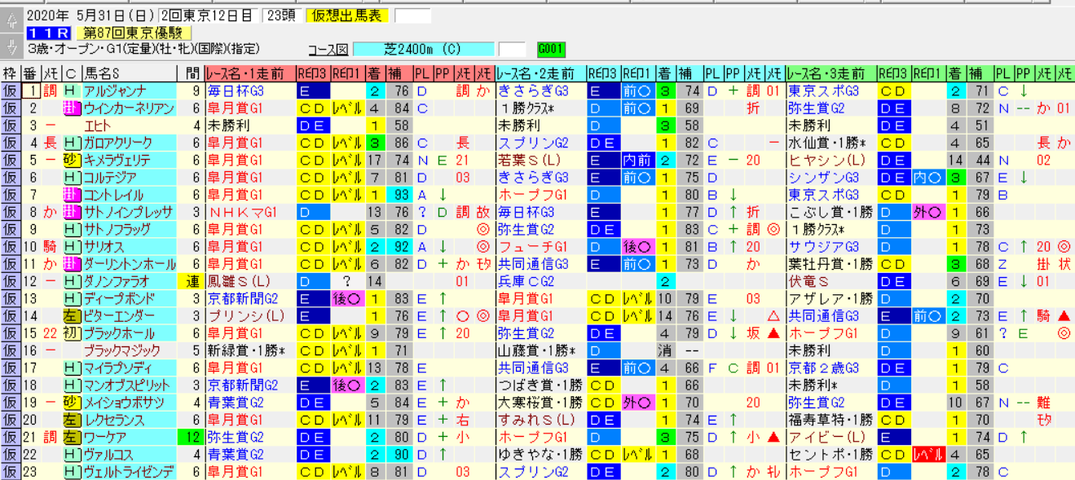Image resolution: width=1075 pixels, height=480 pixels.
Task: Click the H icon beside サリオス
Action: tap(71, 246)
